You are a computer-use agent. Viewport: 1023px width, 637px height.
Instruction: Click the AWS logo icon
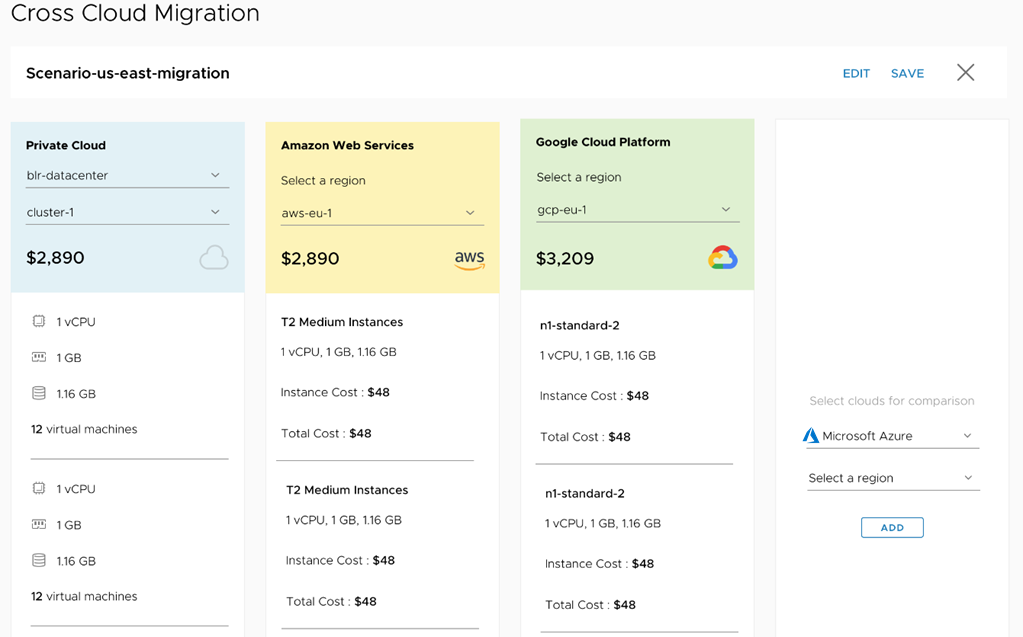pyautogui.click(x=469, y=259)
